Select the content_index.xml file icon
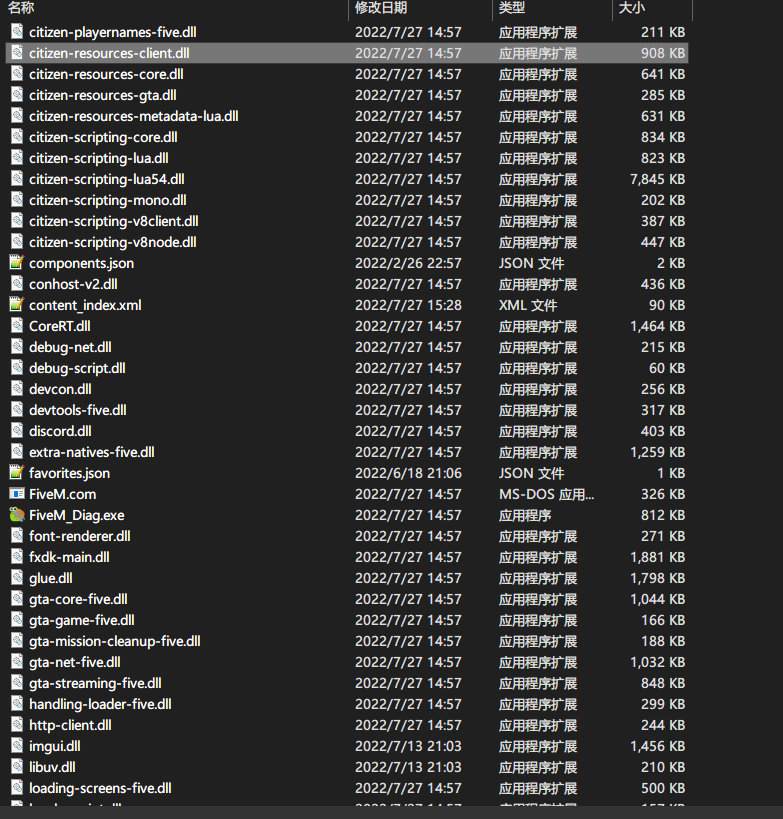 pos(17,305)
